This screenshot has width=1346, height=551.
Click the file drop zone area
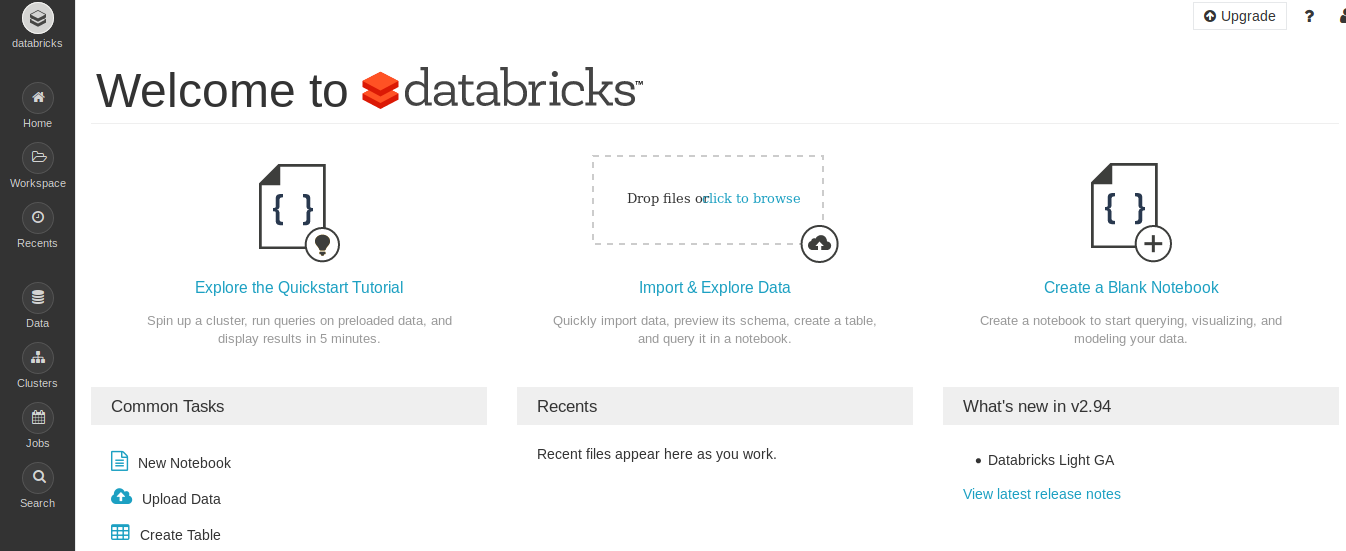point(708,200)
